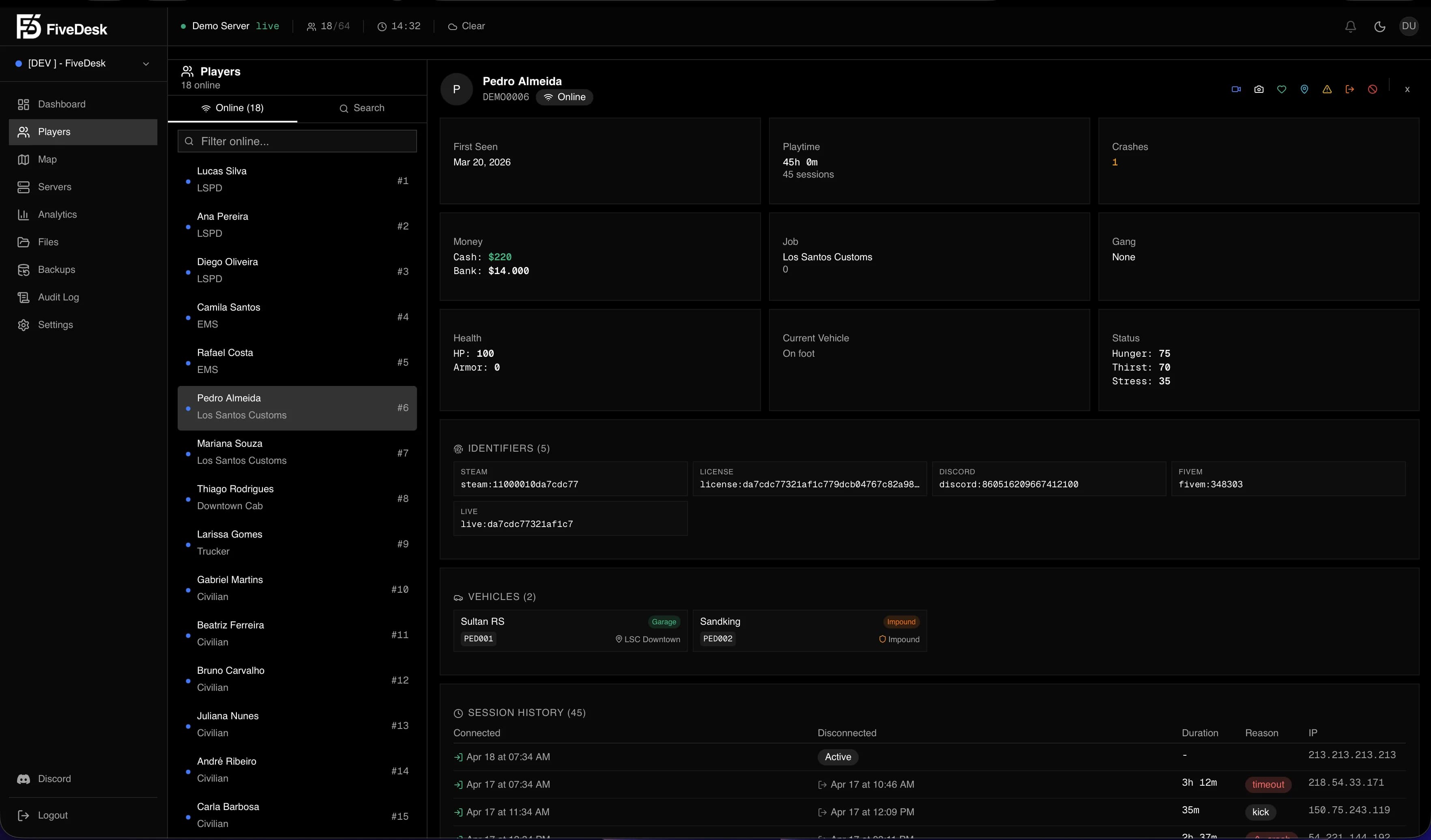Select player Thiago Rodrigues #8

pos(297,498)
